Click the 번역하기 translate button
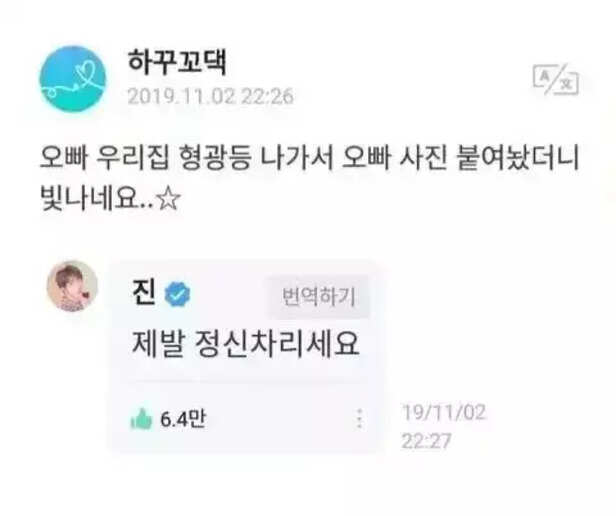 coord(319,297)
